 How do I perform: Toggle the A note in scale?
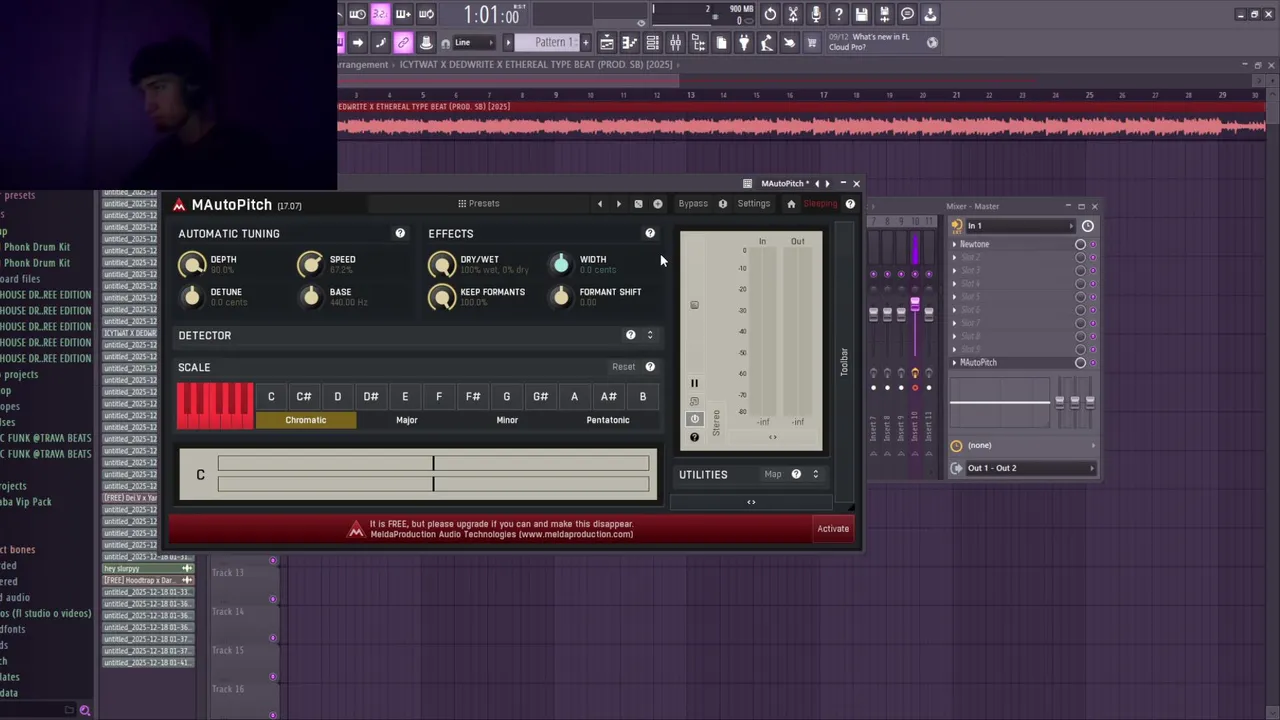point(574,397)
